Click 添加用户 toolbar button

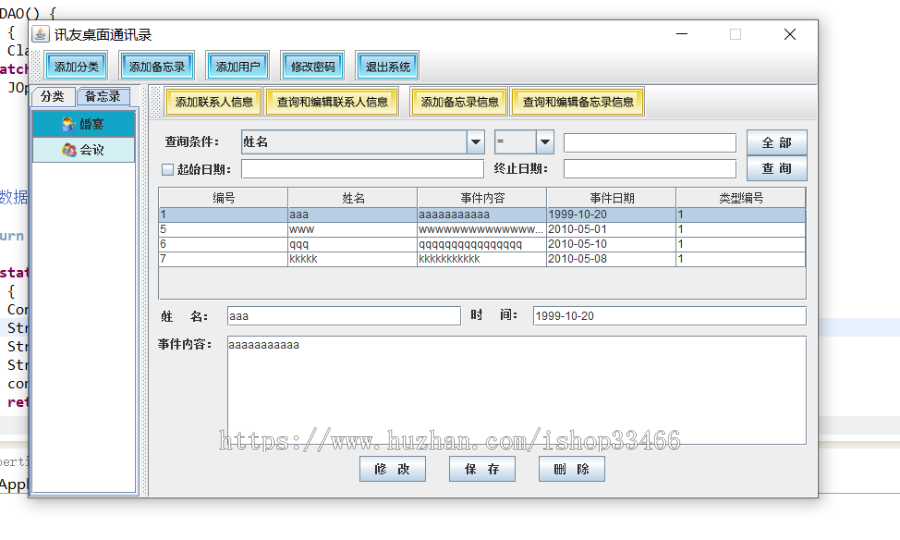[x=238, y=67]
